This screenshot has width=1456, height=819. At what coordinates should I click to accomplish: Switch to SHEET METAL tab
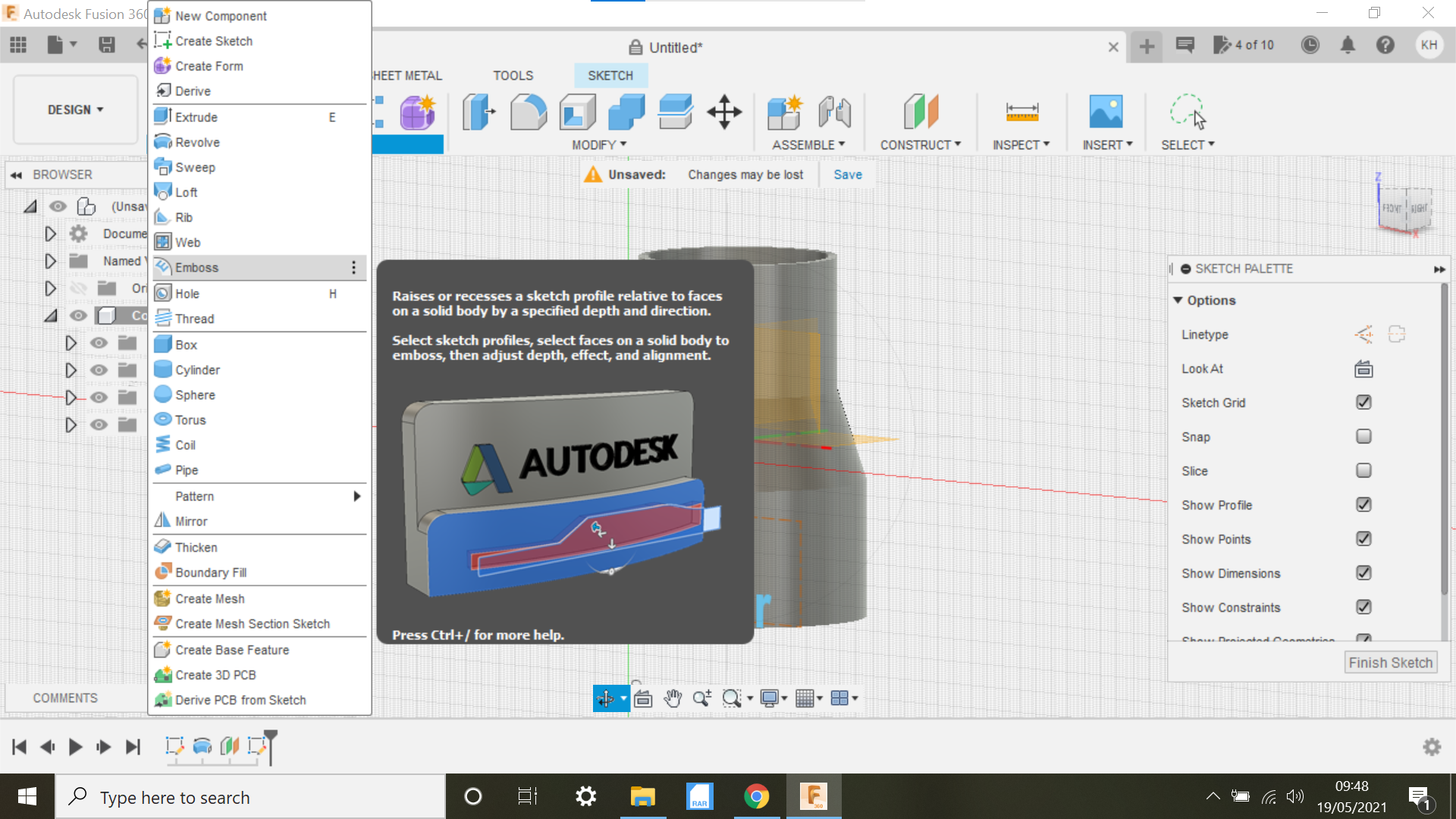tap(407, 75)
